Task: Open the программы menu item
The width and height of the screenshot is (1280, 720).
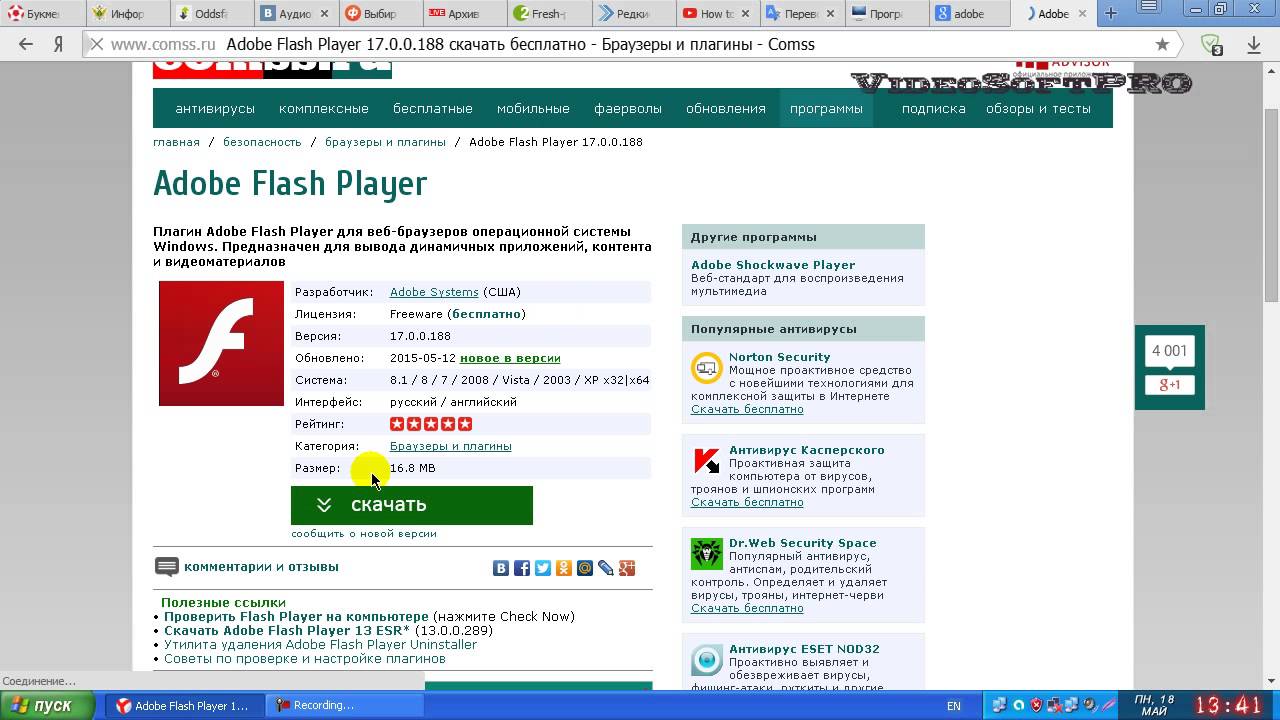Action: (x=826, y=108)
